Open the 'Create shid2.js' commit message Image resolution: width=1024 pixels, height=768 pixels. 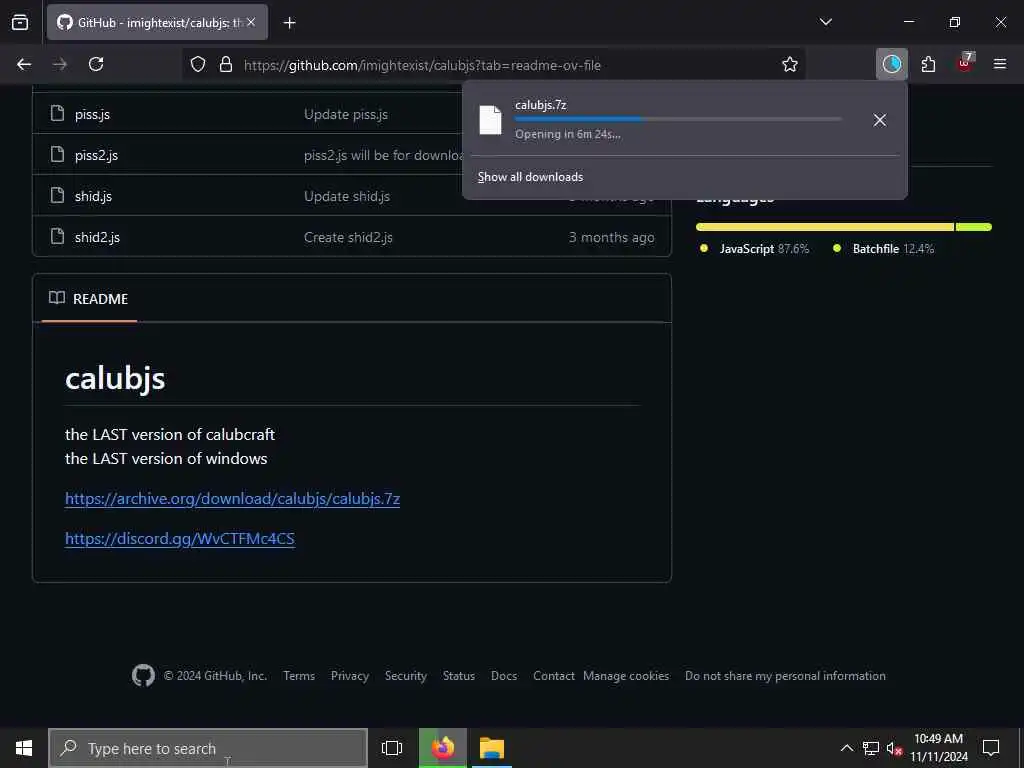pyautogui.click(x=348, y=237)
